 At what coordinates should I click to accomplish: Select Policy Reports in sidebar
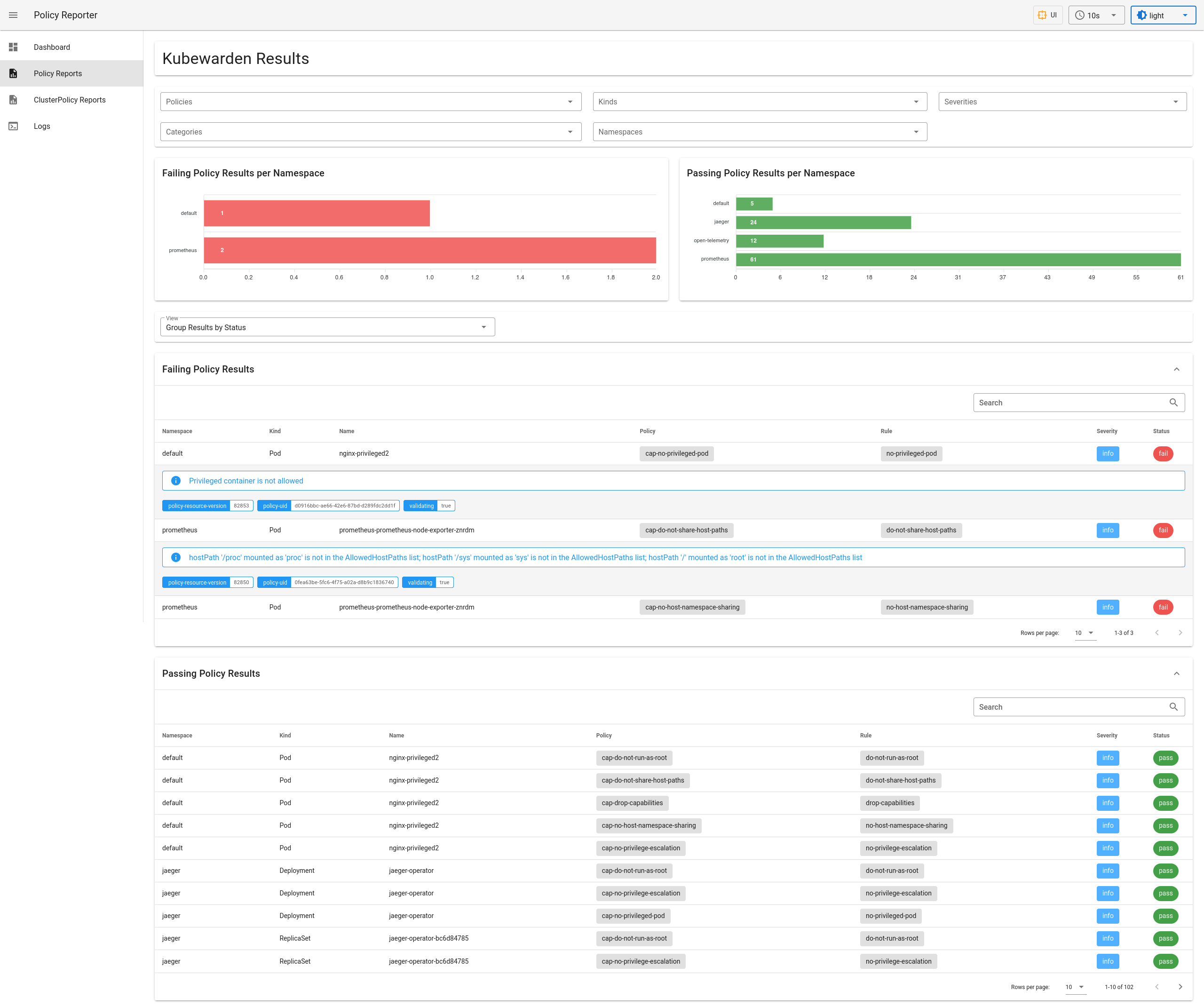58,73
